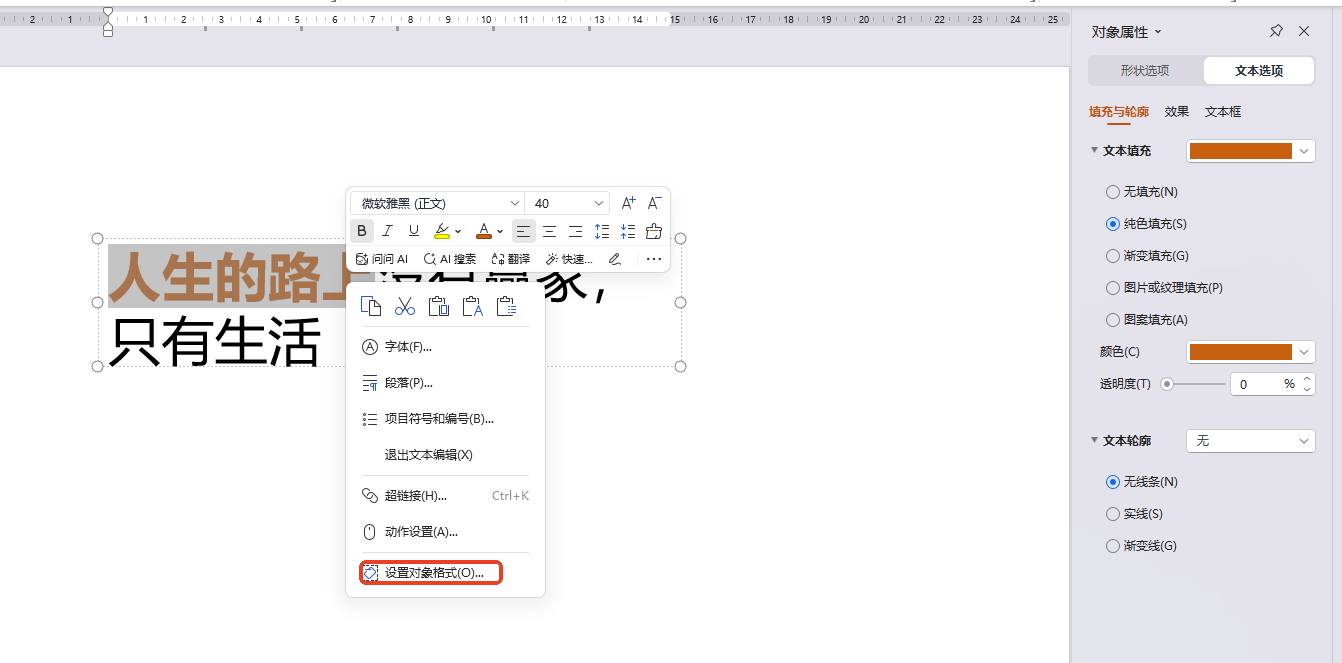Screen dimensions: 1342x663
Task: Decrease font size with A- icon
Action: pyautogui.click(x=654, y=203)
